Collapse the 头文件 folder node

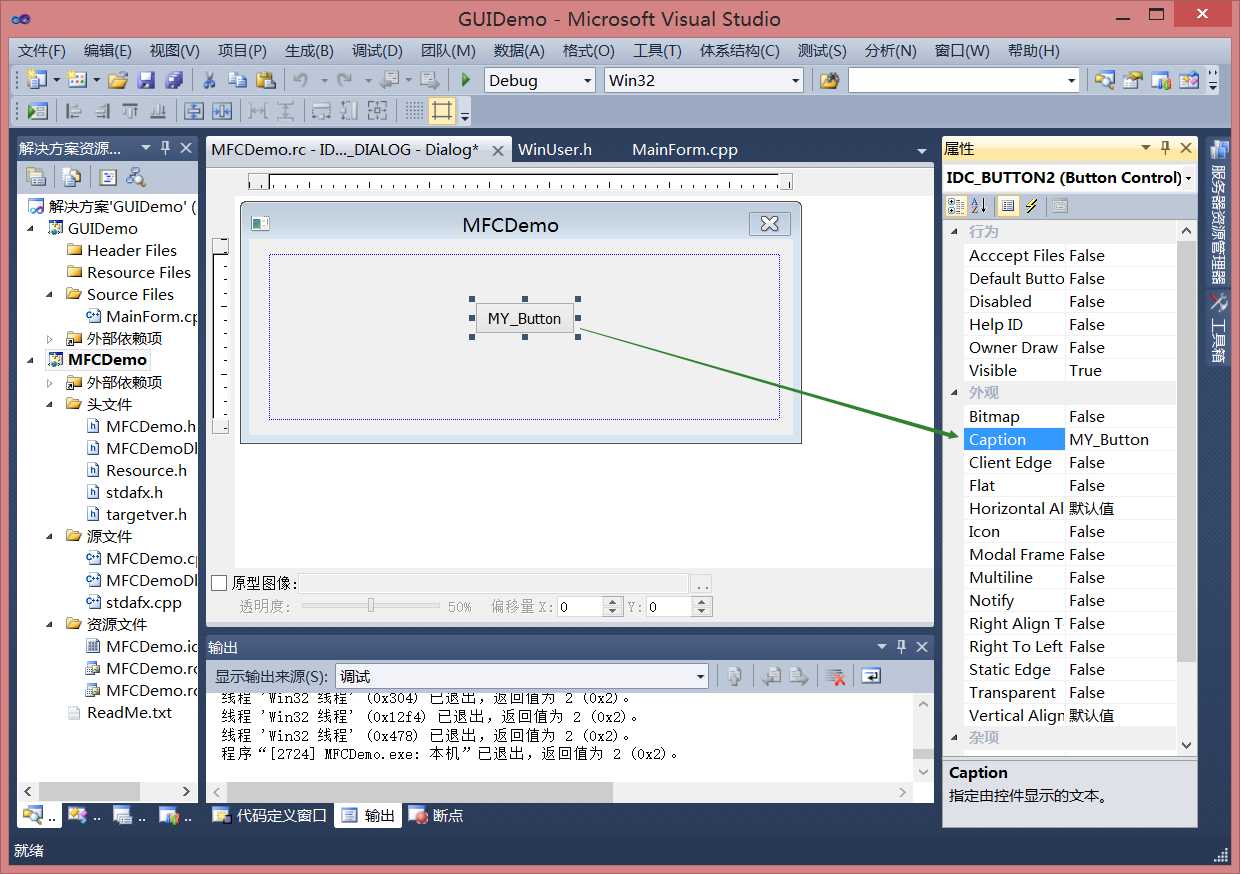[50, 405]
